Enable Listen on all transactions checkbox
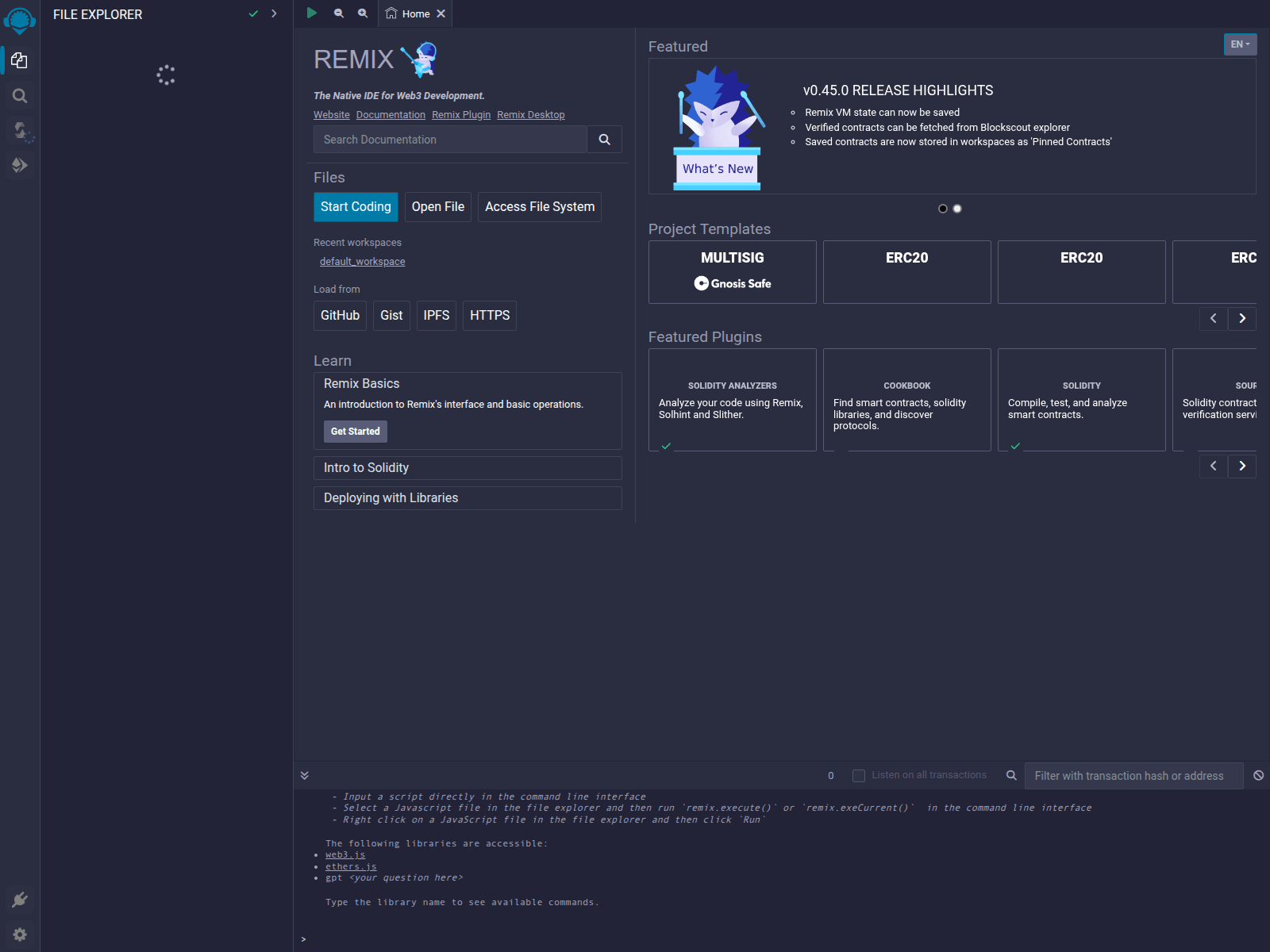The height and width of the screenshot is (952, 1270). (x=859, y=776)
